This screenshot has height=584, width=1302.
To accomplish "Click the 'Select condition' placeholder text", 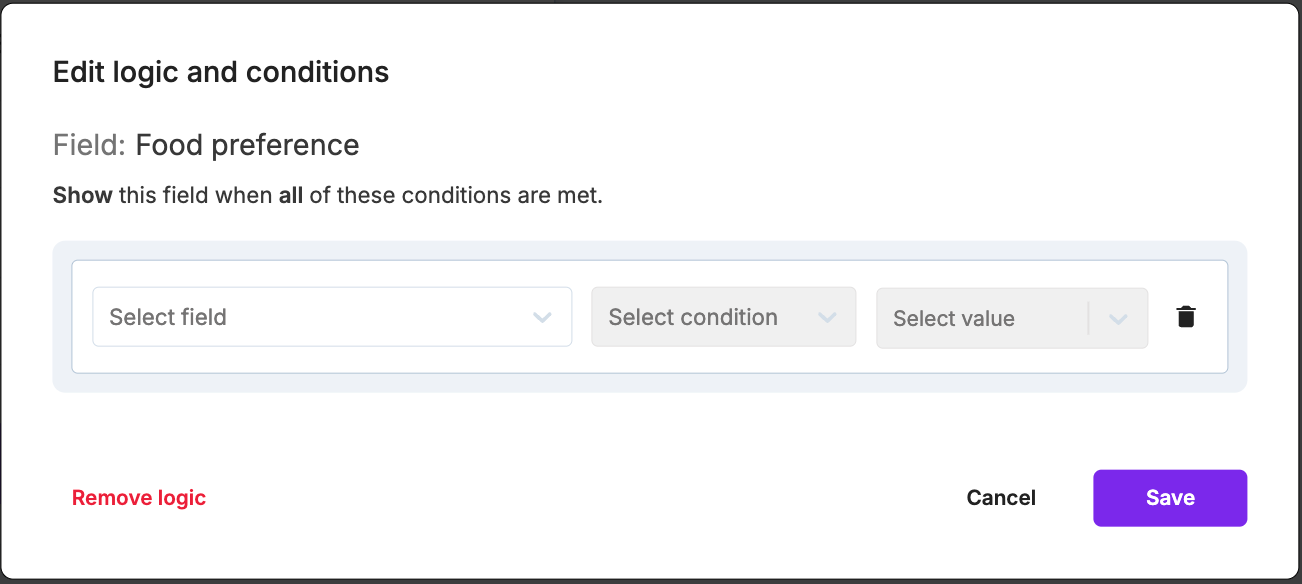I will (693, 317).
